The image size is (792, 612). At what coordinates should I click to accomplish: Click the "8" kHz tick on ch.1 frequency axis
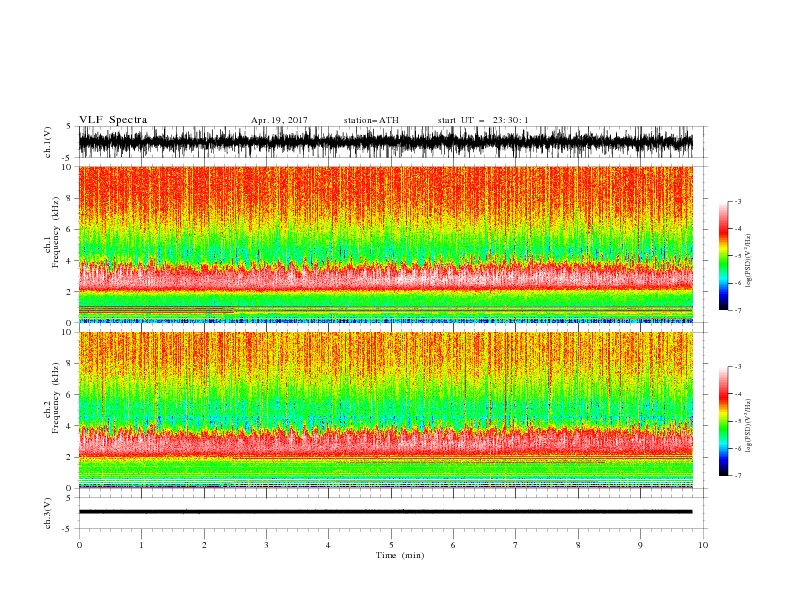point(70,198)
